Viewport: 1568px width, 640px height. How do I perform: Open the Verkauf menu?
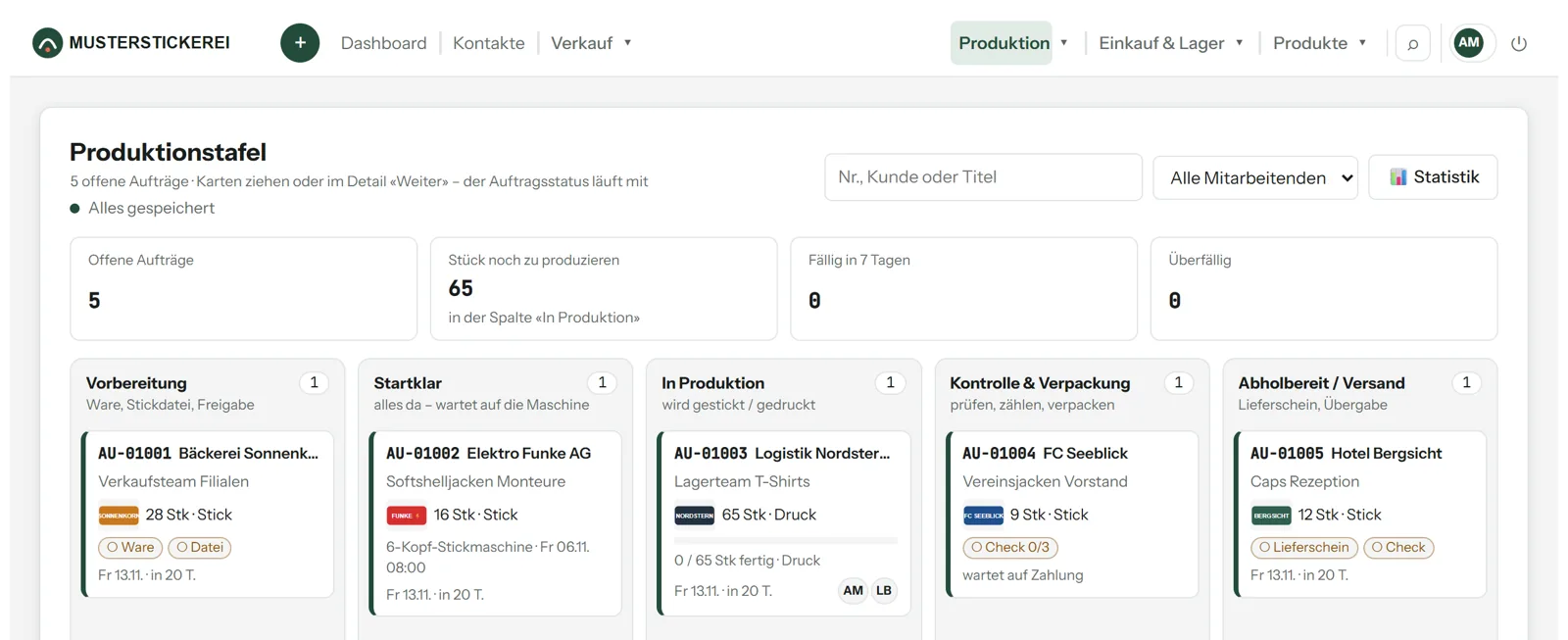click(x=581, y=43)
